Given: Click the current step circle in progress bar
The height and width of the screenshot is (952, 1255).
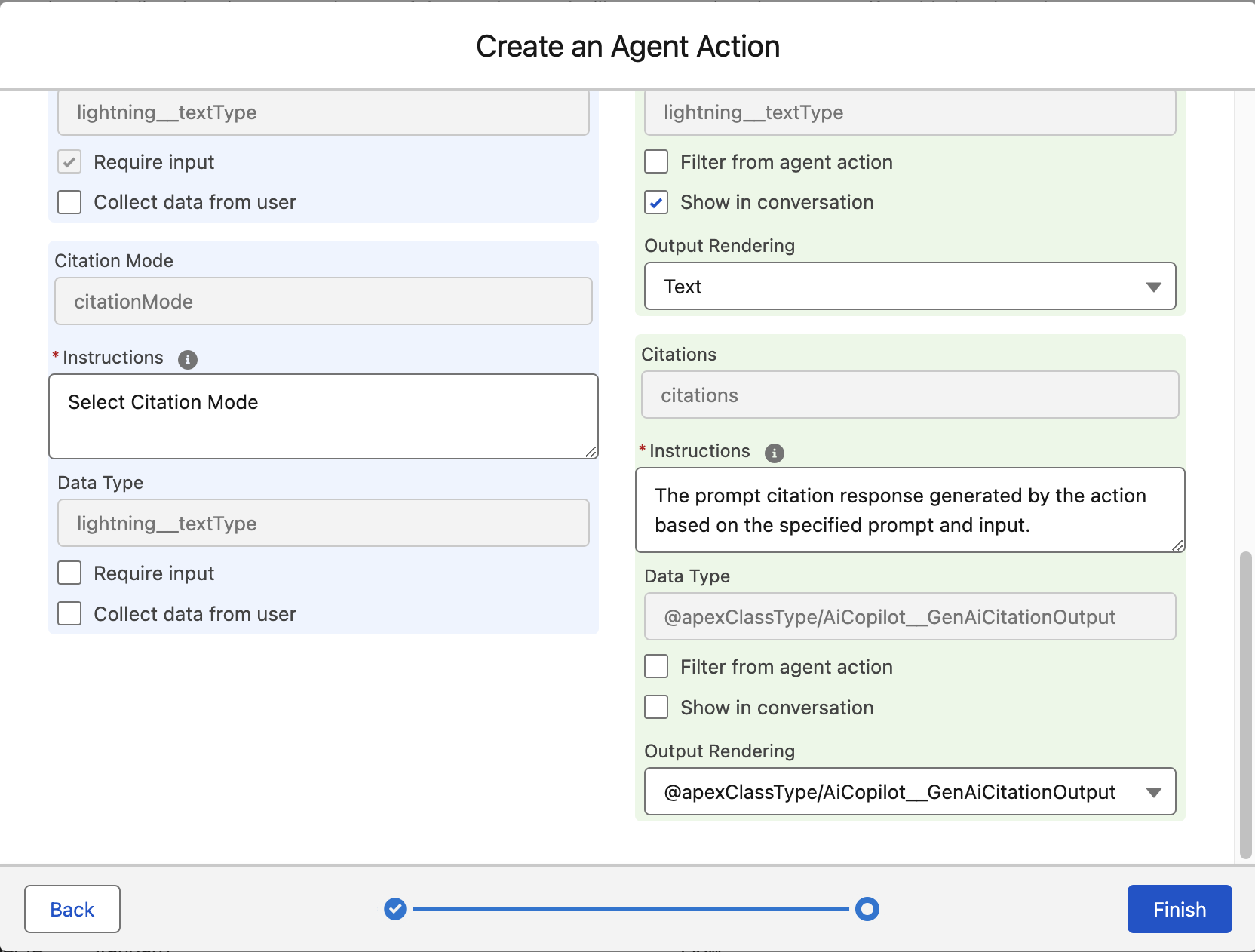Looking at the screenshot, I should pos(867,909).
